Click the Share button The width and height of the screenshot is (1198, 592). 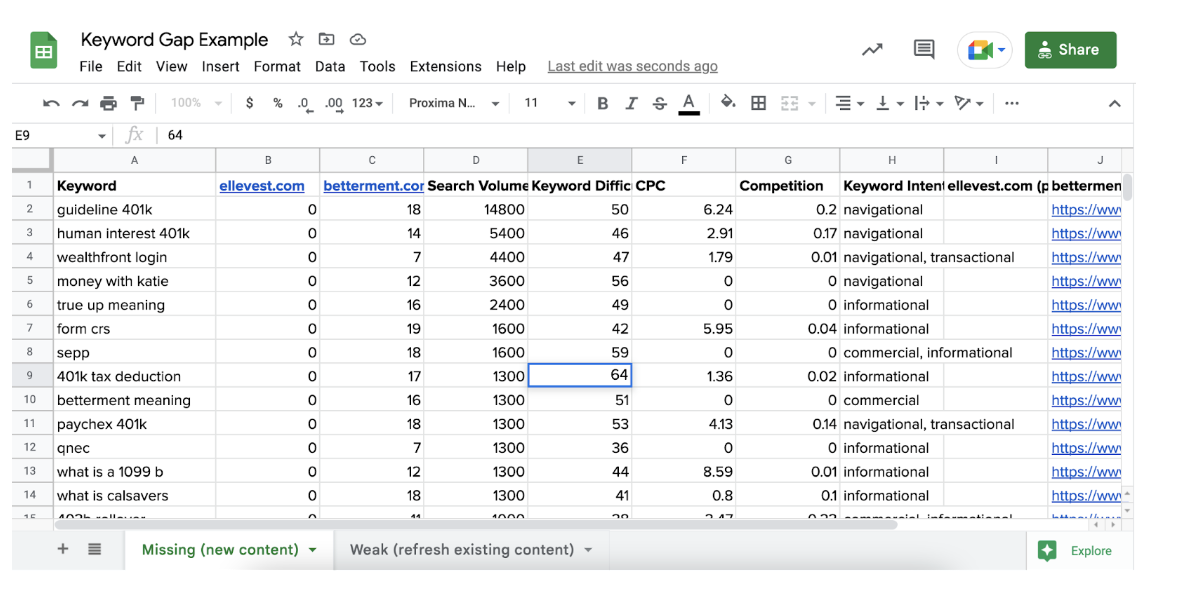tap(1070, 48)
